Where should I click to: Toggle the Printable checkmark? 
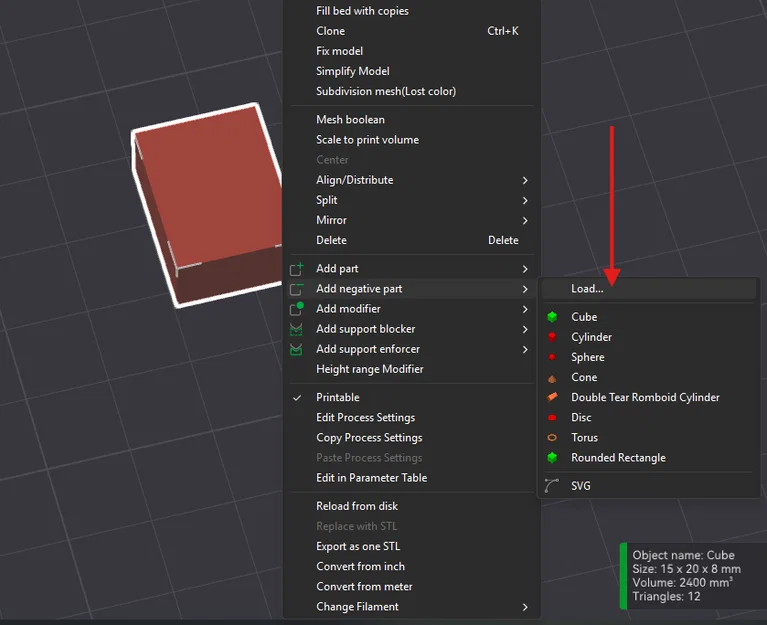[297, 398]
